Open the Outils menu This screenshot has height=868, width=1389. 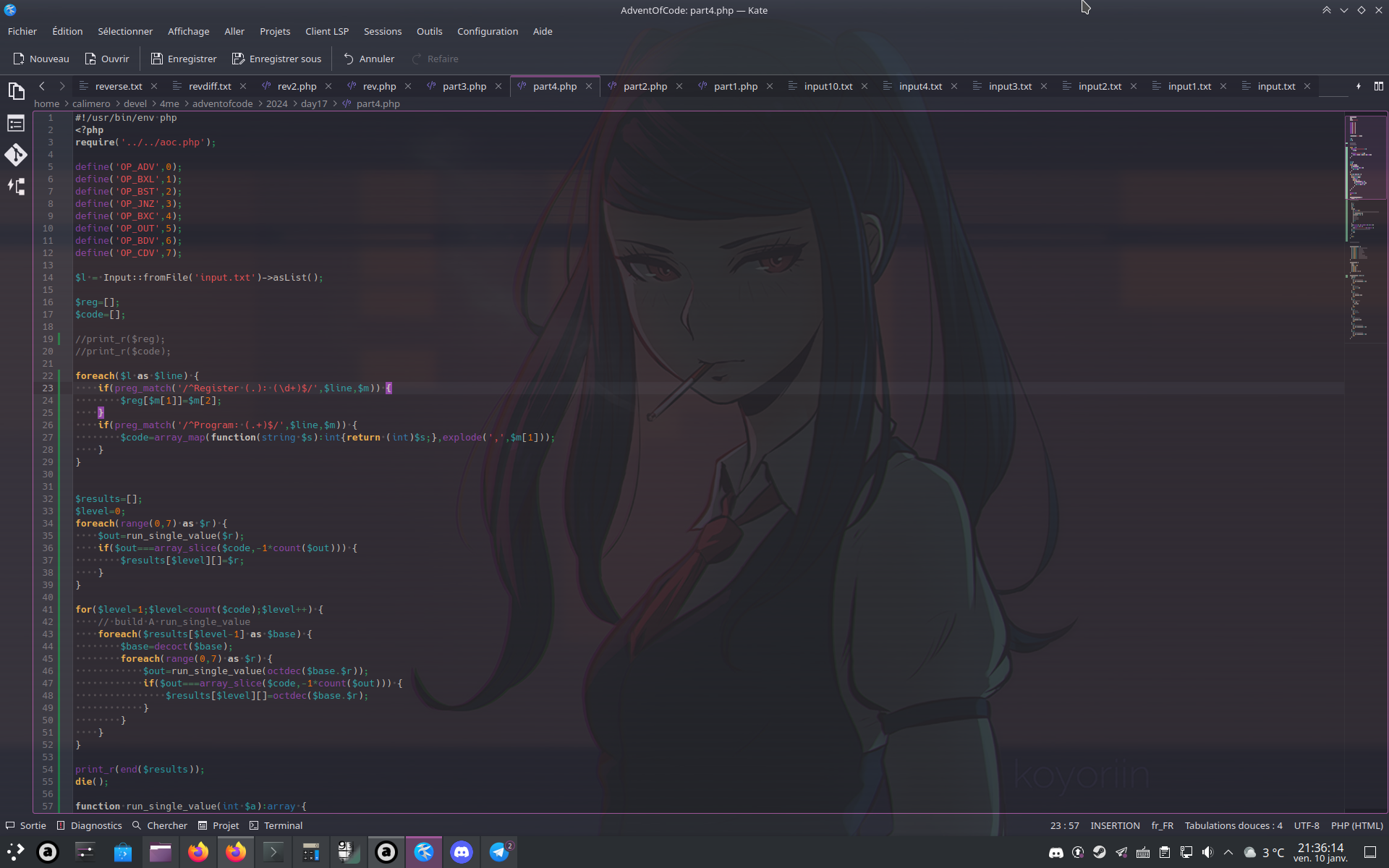tap(429, 31)
